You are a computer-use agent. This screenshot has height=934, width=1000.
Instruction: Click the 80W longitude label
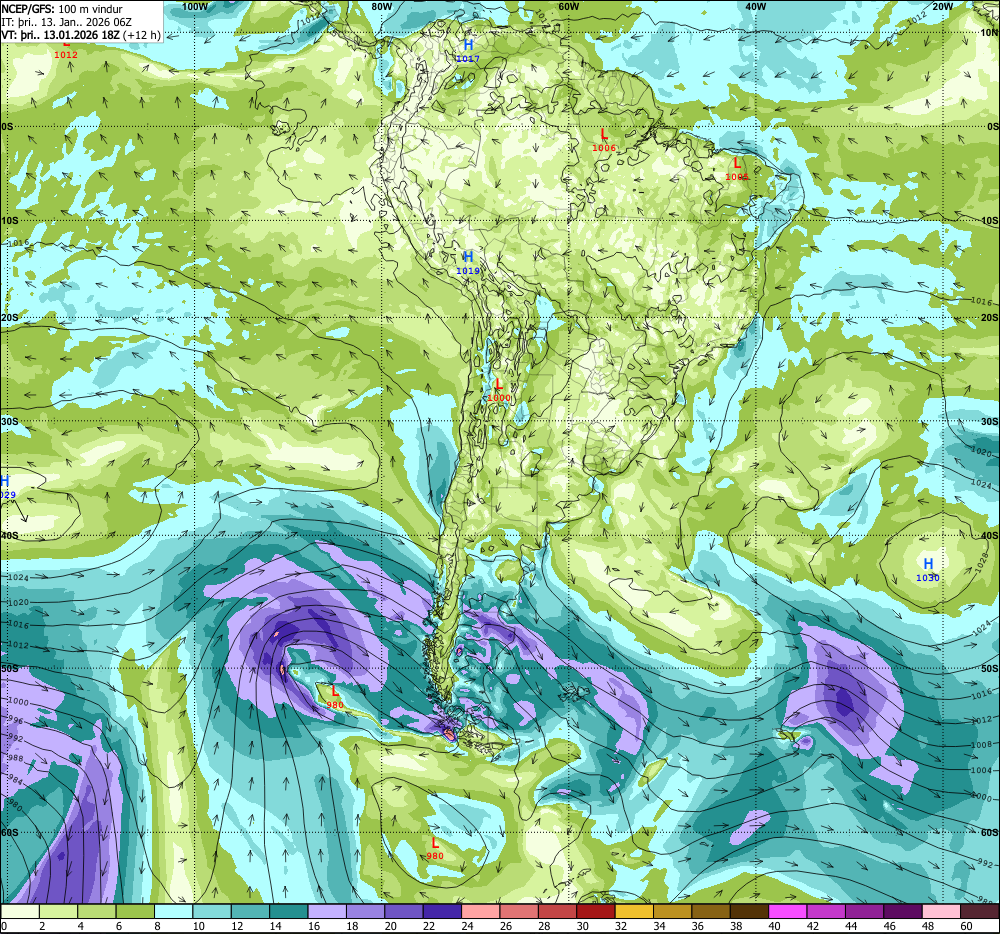pyautogui.click(x=381, y=6)
